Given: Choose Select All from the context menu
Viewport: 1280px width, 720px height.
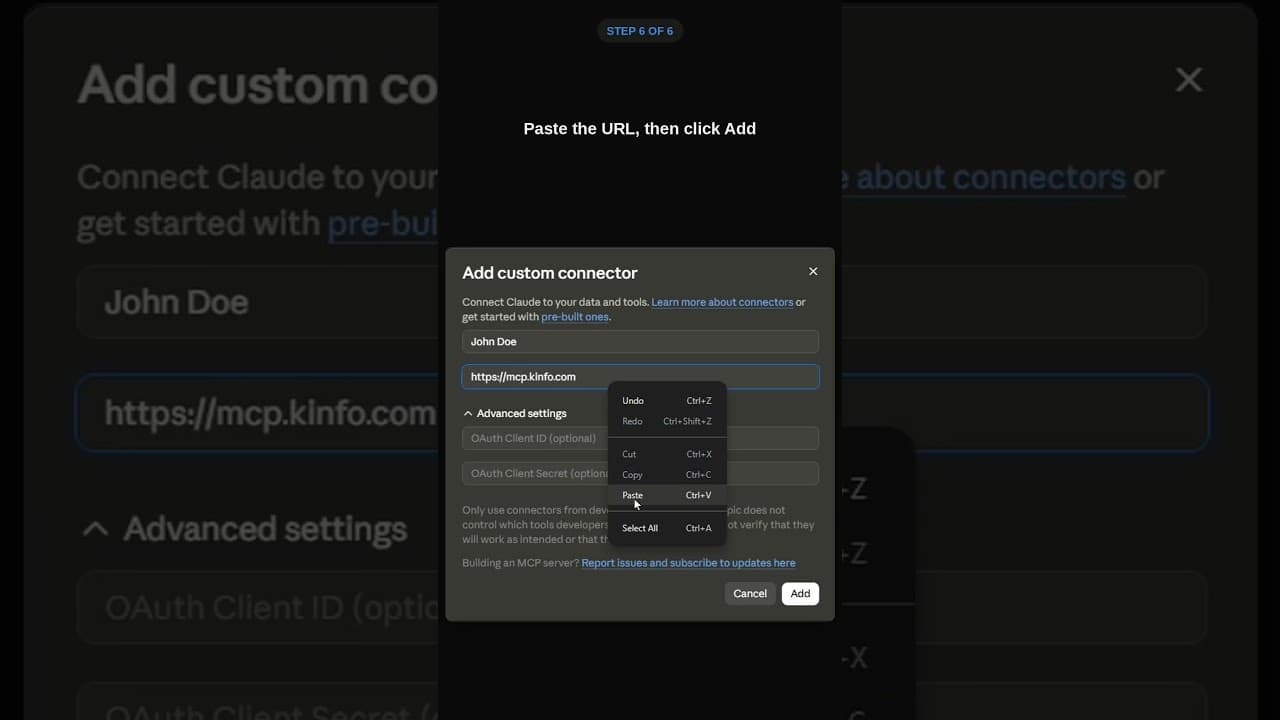Looking at the screenshot, I should [667, 528].
